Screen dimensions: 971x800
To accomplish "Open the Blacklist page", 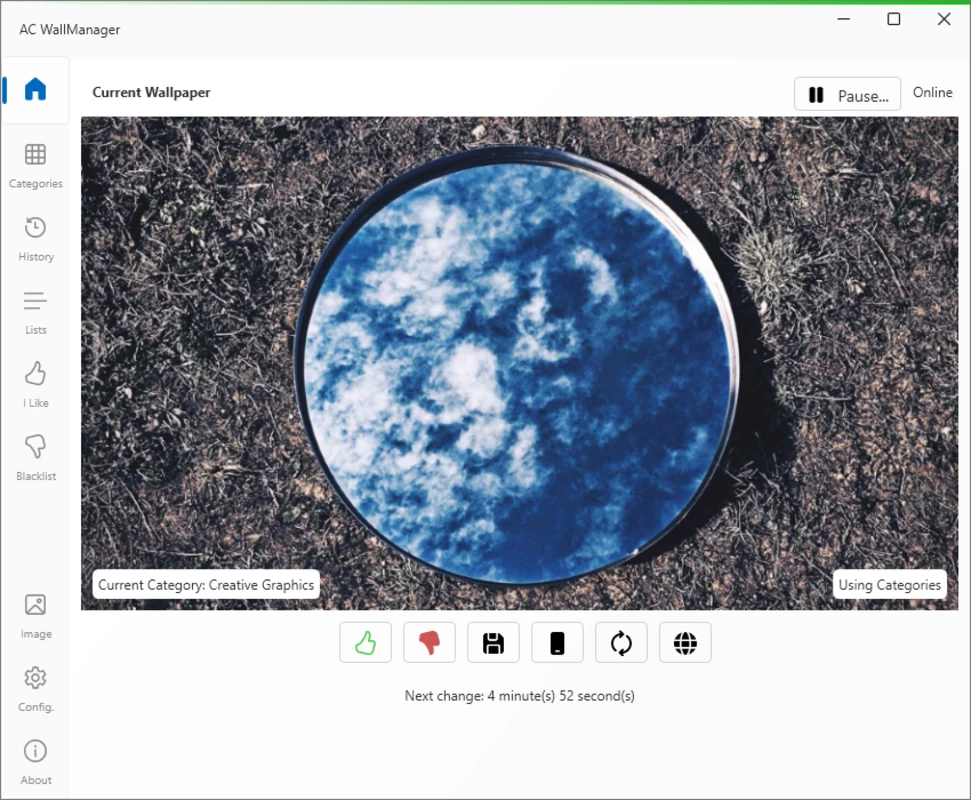I will pyautogui.click(x=35, y=458).
